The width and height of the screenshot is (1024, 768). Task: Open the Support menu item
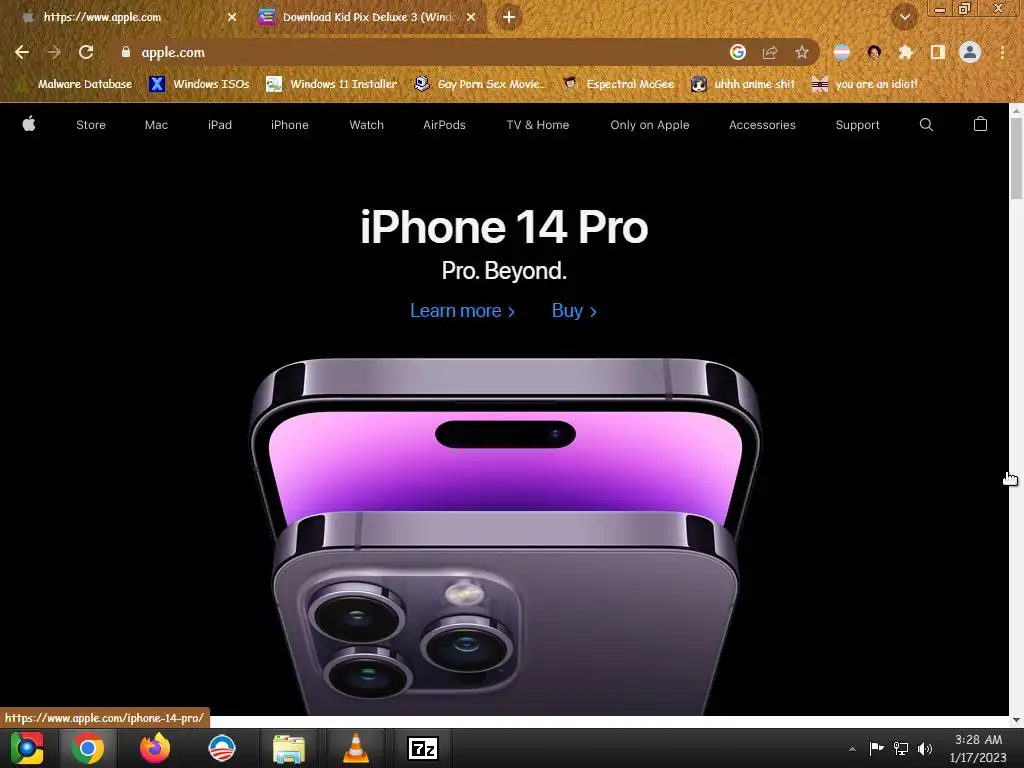[x=857, y=125]
